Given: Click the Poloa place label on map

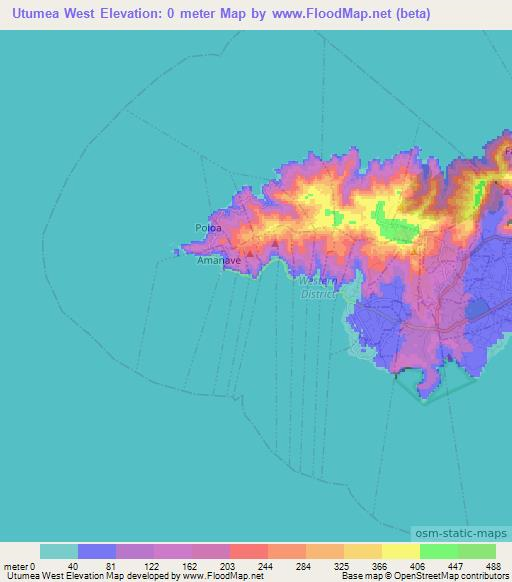Looking at the screenshot, I should (208, 228).
